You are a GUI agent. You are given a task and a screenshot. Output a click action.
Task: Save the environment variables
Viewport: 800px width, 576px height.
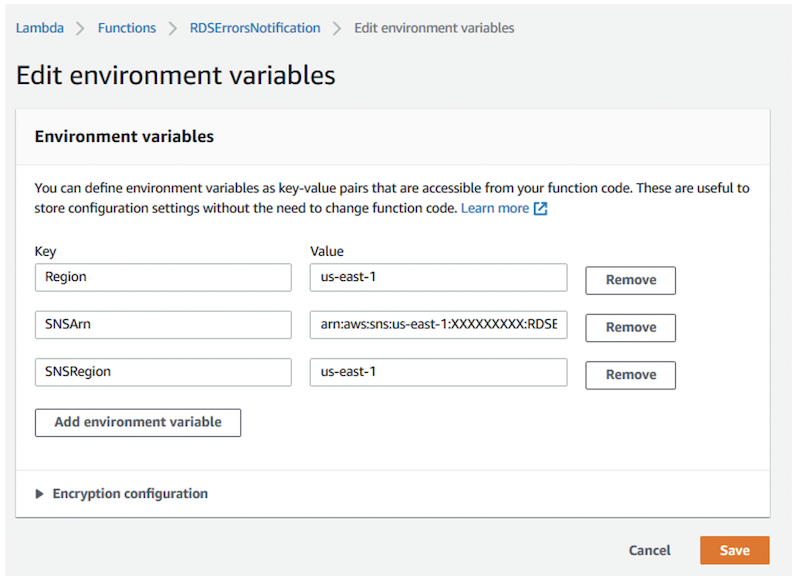(x=734, y=550)
